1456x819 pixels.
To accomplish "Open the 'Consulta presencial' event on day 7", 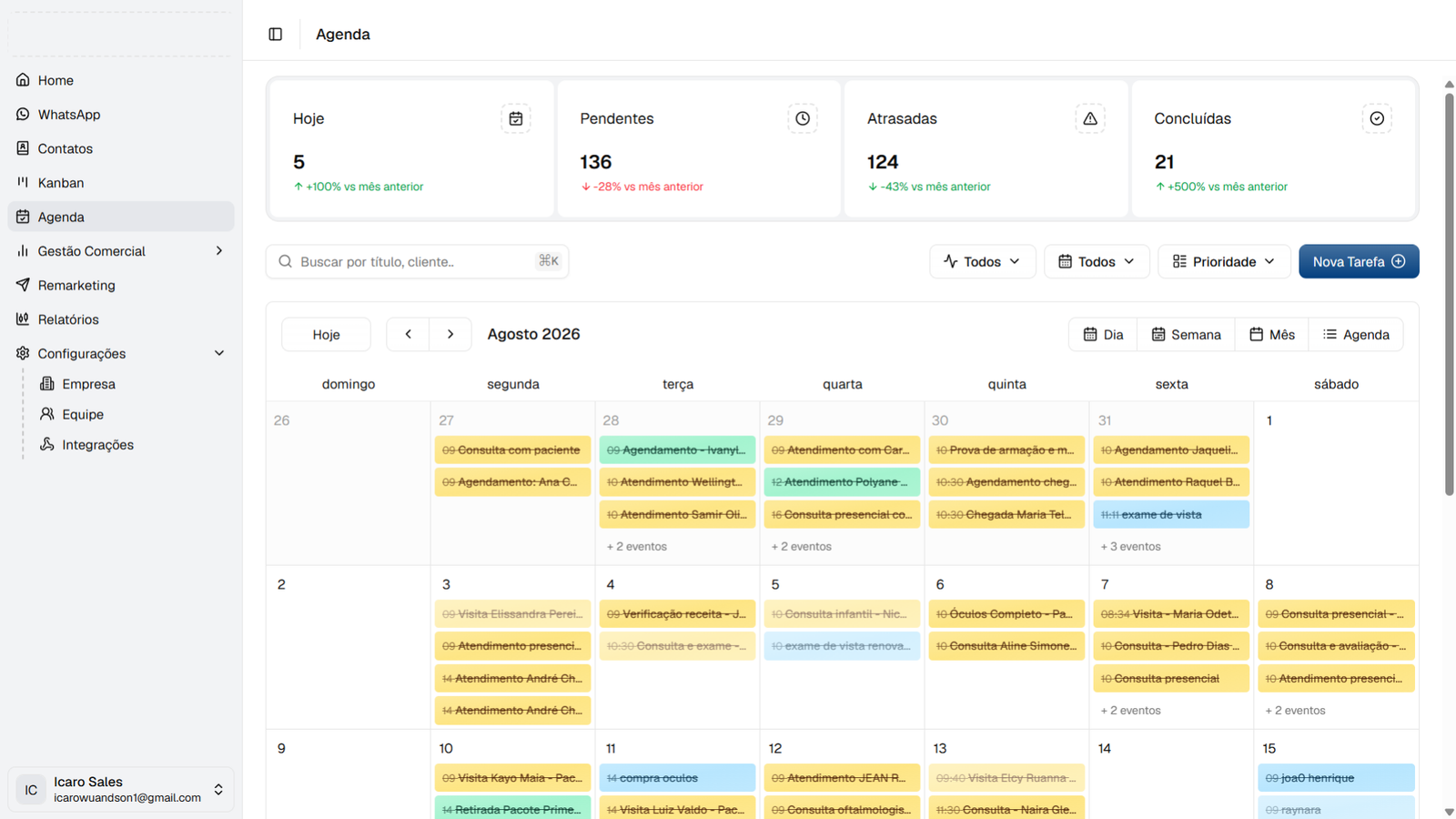I will 1171,678.
